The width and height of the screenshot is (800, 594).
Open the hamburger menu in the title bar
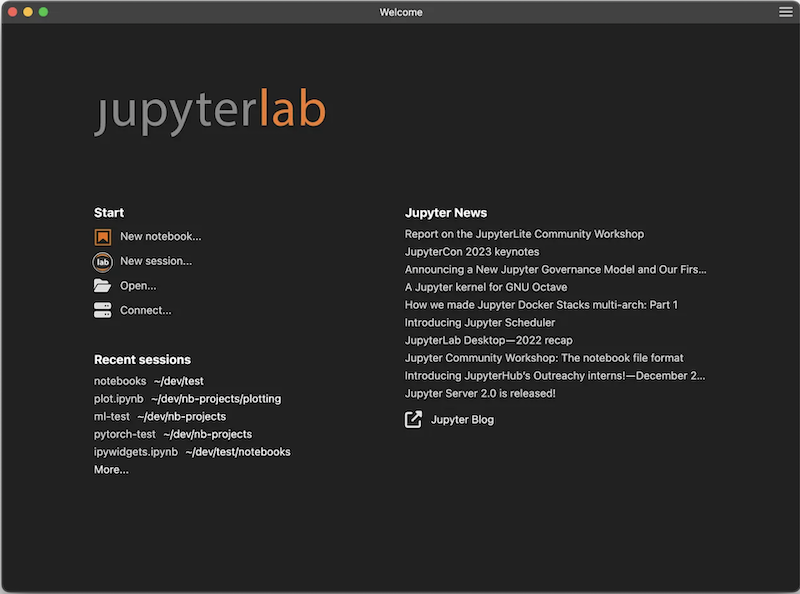pos(786,12)
